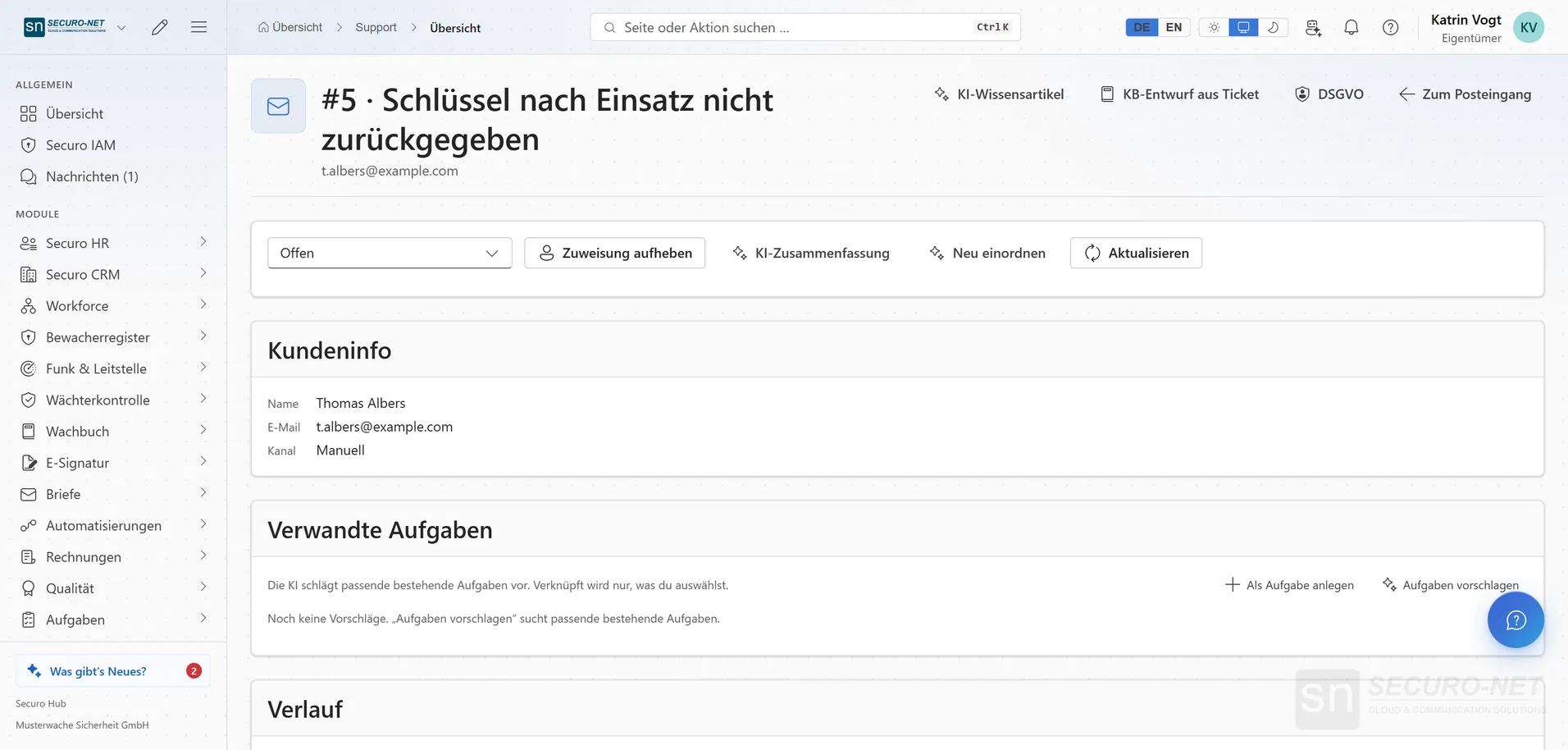The height and width of the screenshot is (750, 1568).
Task: Click Als Aufgabe anlegen
Action: pyautogui.click(x=1290, y=585)
